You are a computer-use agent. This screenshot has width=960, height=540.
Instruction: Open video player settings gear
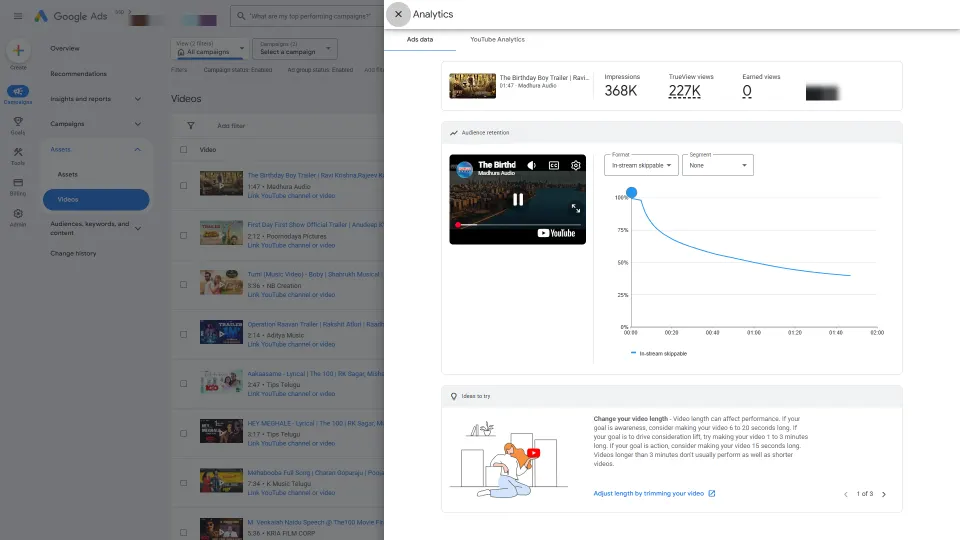(x=576, y=165)
